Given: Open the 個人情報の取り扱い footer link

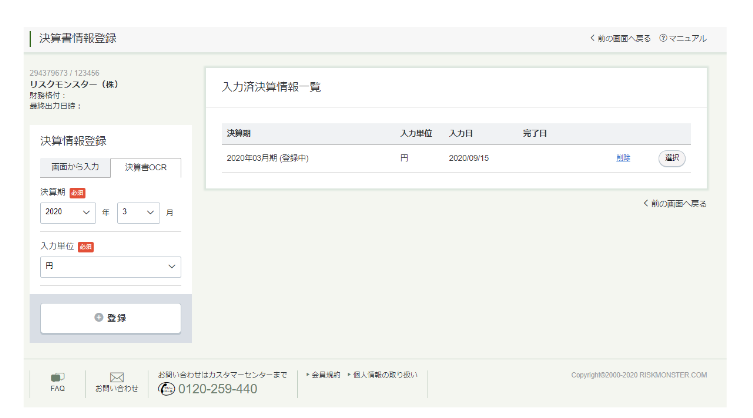Looking at the screenshot, I should pos(384,374).
